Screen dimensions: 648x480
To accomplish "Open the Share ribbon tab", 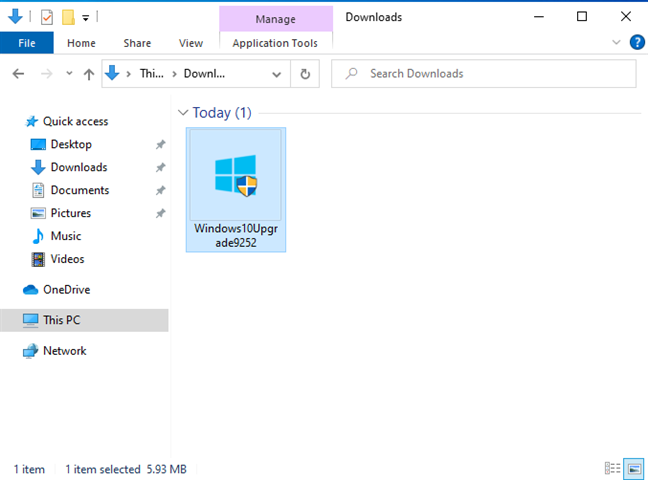I will point(137,43).
